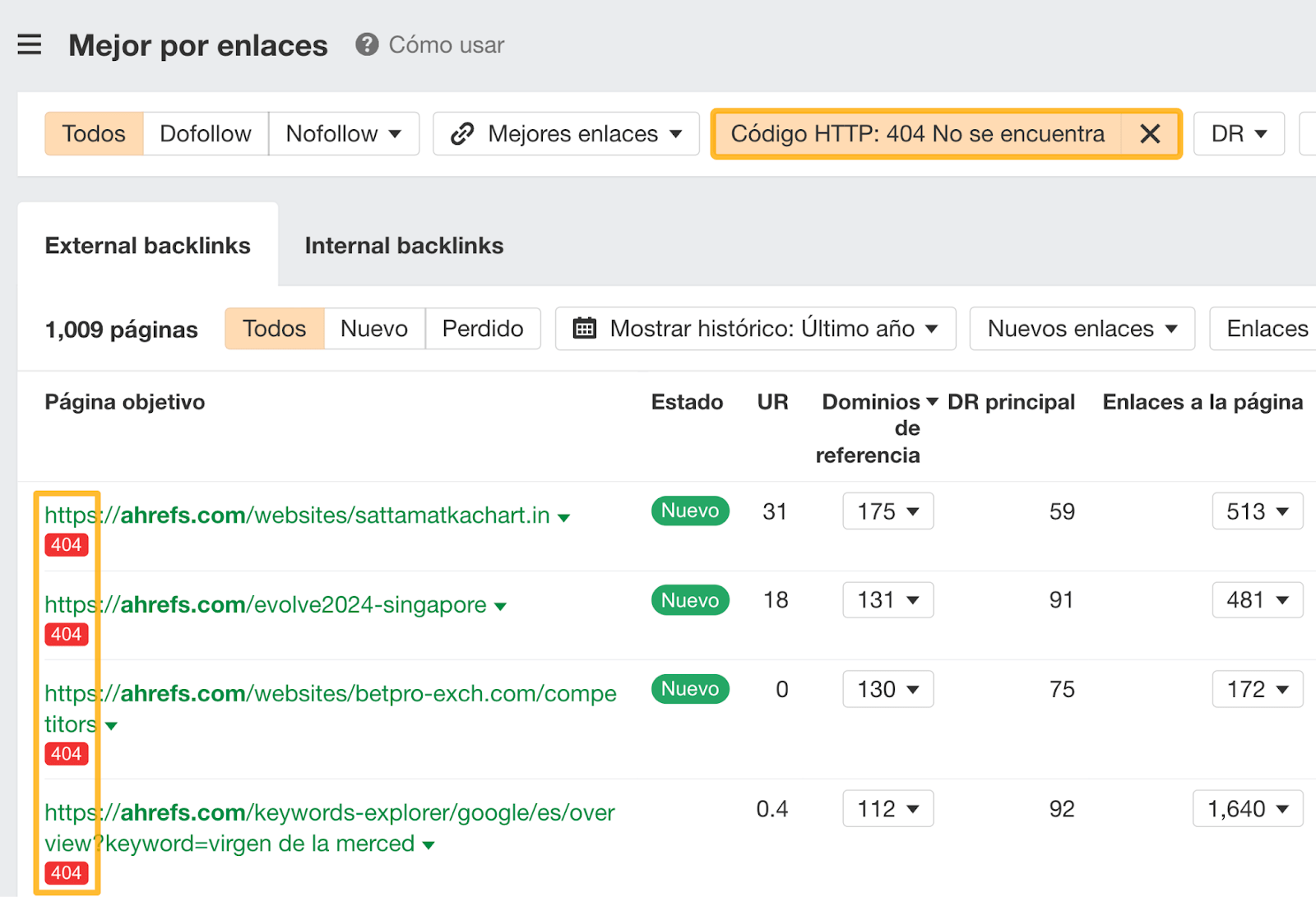This screenshot has width=1316, height=897.
Task: Click the sort arrow on Dominios de referencia
Action: pos(932,402)
